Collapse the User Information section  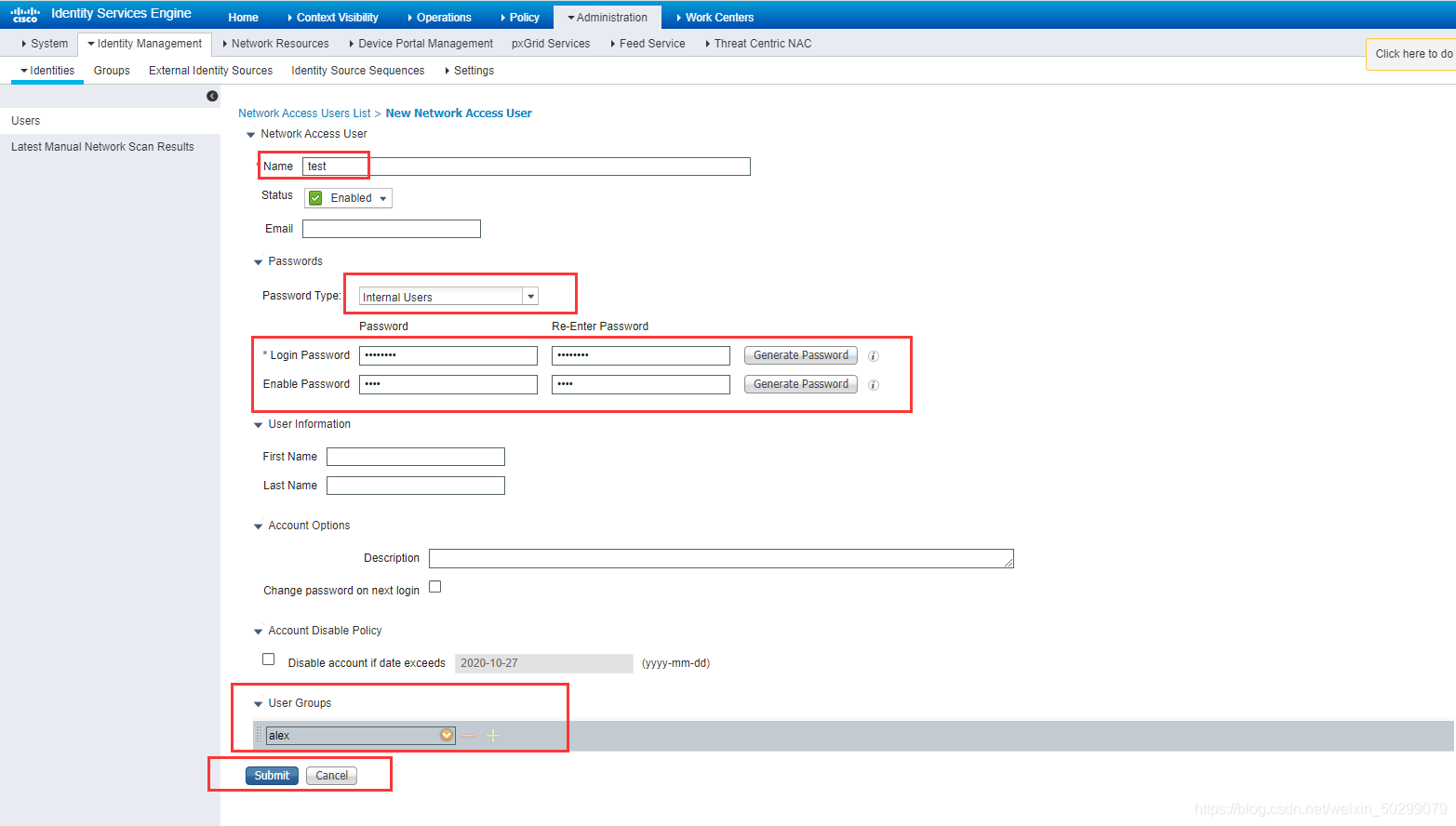[258, 424]
